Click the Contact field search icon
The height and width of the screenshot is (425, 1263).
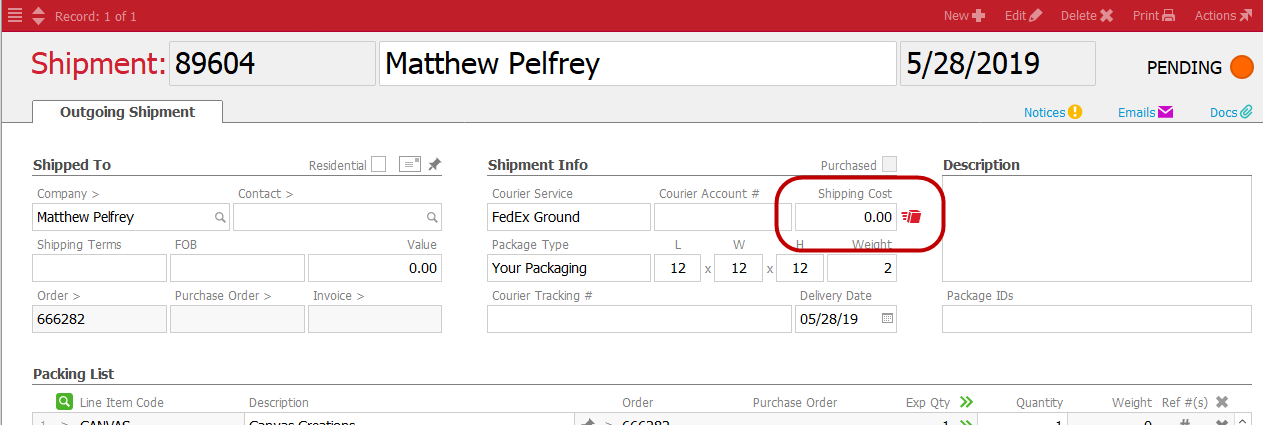click(432, 217)
